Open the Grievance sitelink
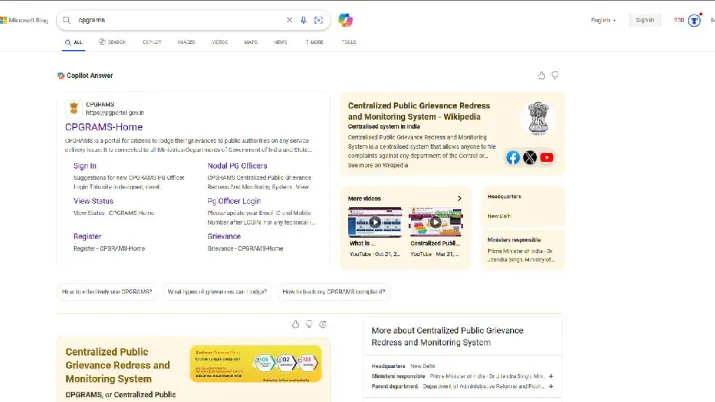This screenshot has width=715, height=402. pos(224,236)
